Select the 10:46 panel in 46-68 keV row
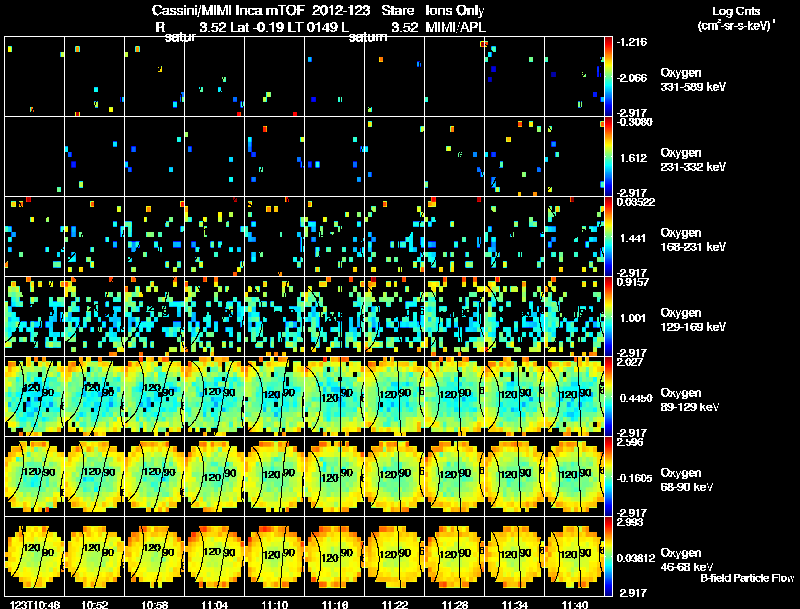 coord(35,556)
